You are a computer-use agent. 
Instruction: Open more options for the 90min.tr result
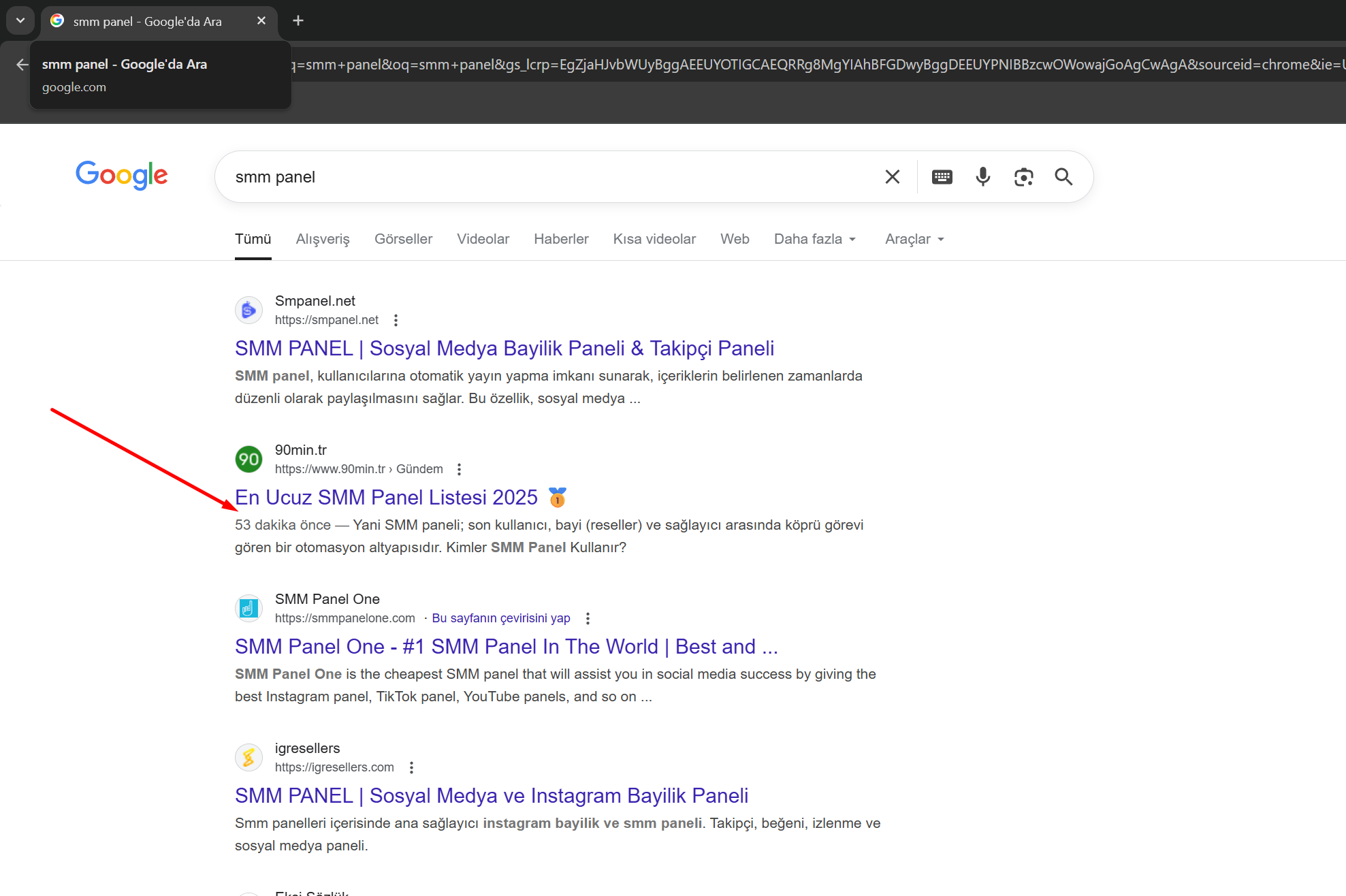coord(459,469)
